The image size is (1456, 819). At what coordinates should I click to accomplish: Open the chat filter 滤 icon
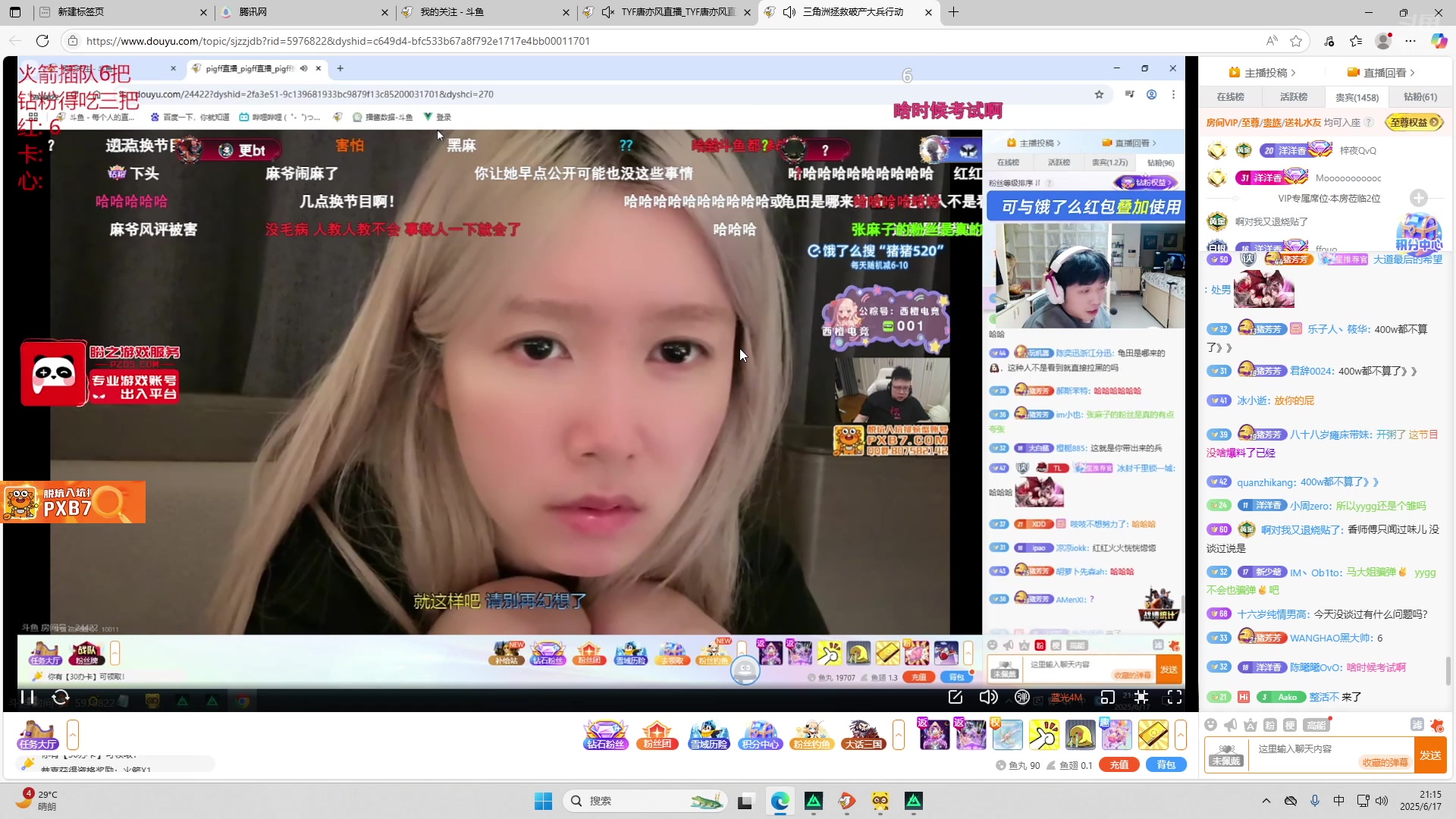click(x=1417, y=725)
